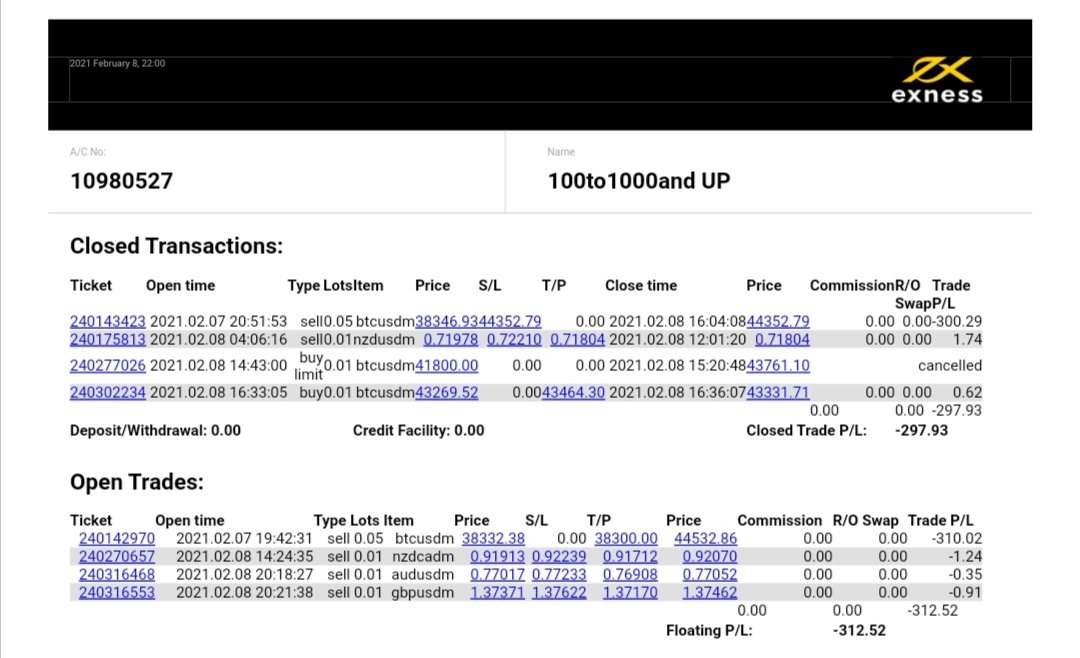Click Floating P/L value -312.52

pyautogui.click(x=859, y=630)
